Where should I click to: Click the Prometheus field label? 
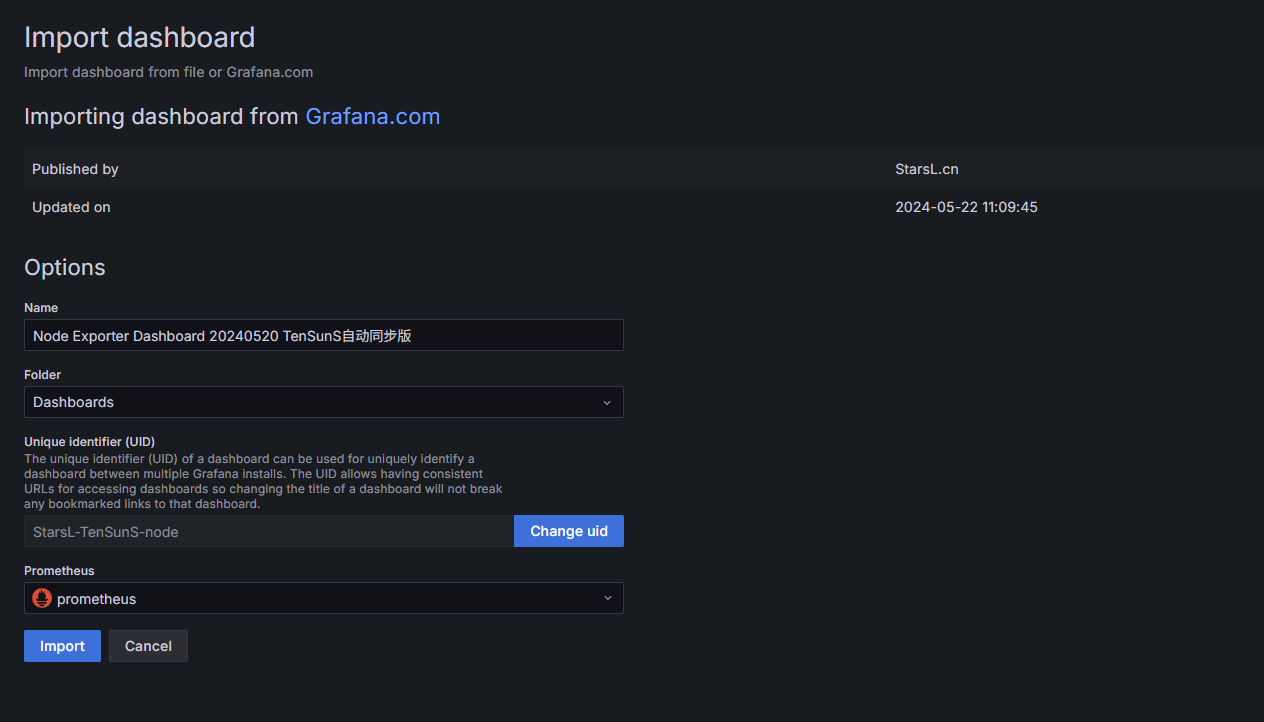pyautogui.click(x=59, y=570)
